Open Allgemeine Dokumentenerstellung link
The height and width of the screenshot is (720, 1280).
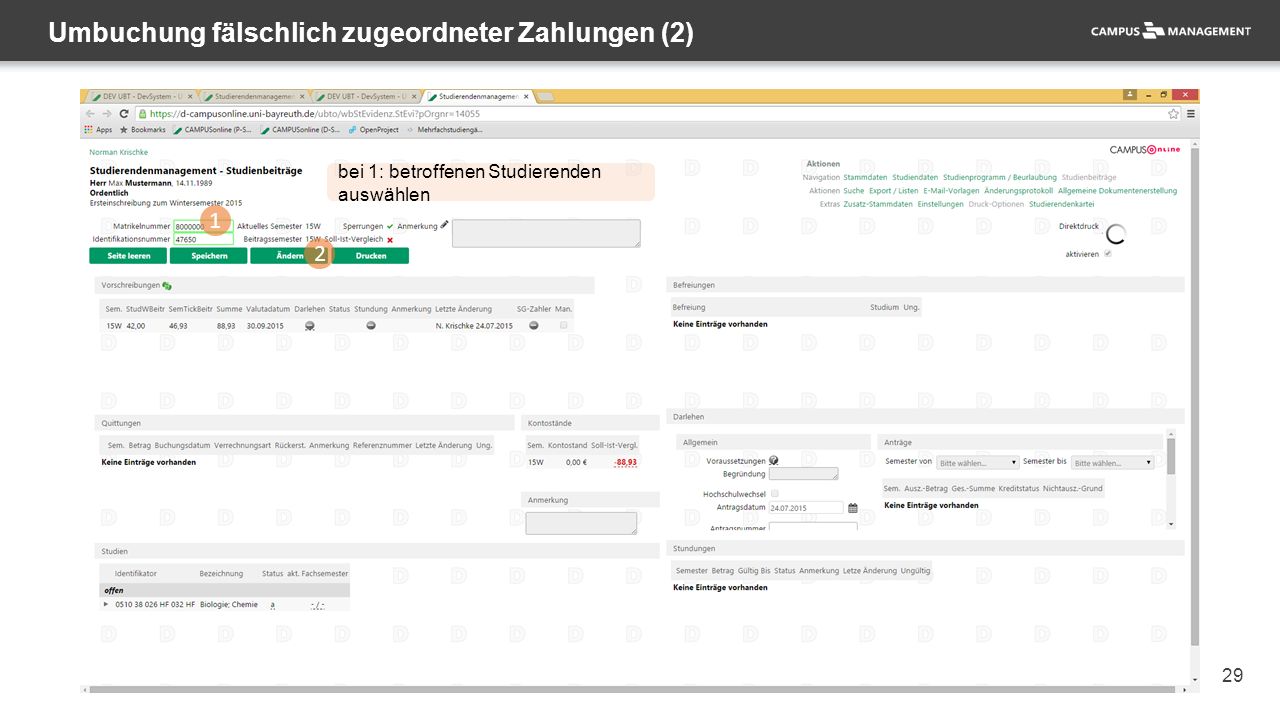1117,190
